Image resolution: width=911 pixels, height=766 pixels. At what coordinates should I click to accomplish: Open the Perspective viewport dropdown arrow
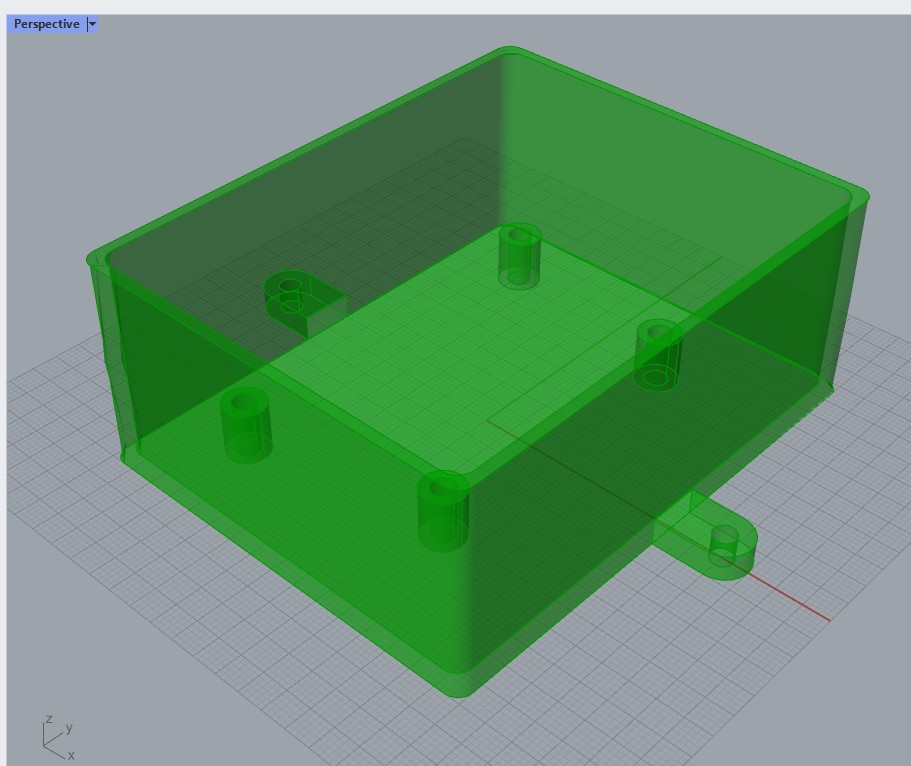coord(92,24)
